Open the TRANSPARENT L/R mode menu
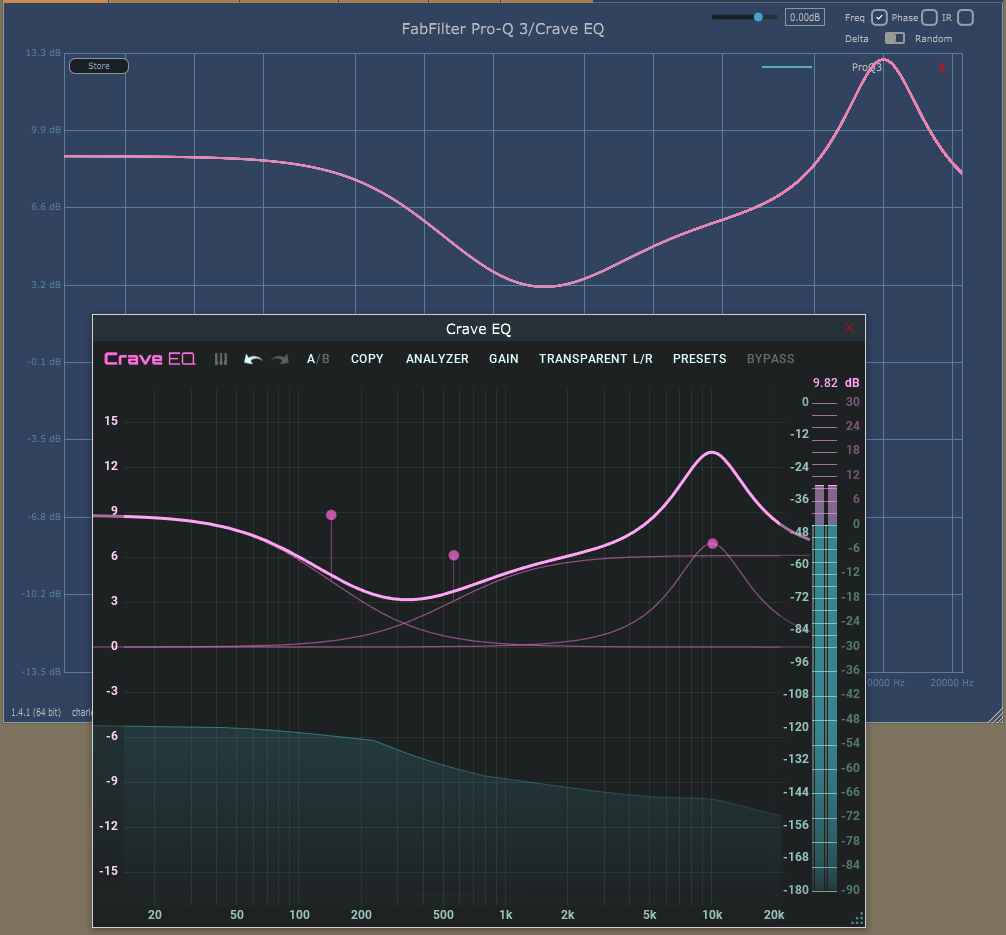Screen dimensions: 1006x935 click(595, 359)
